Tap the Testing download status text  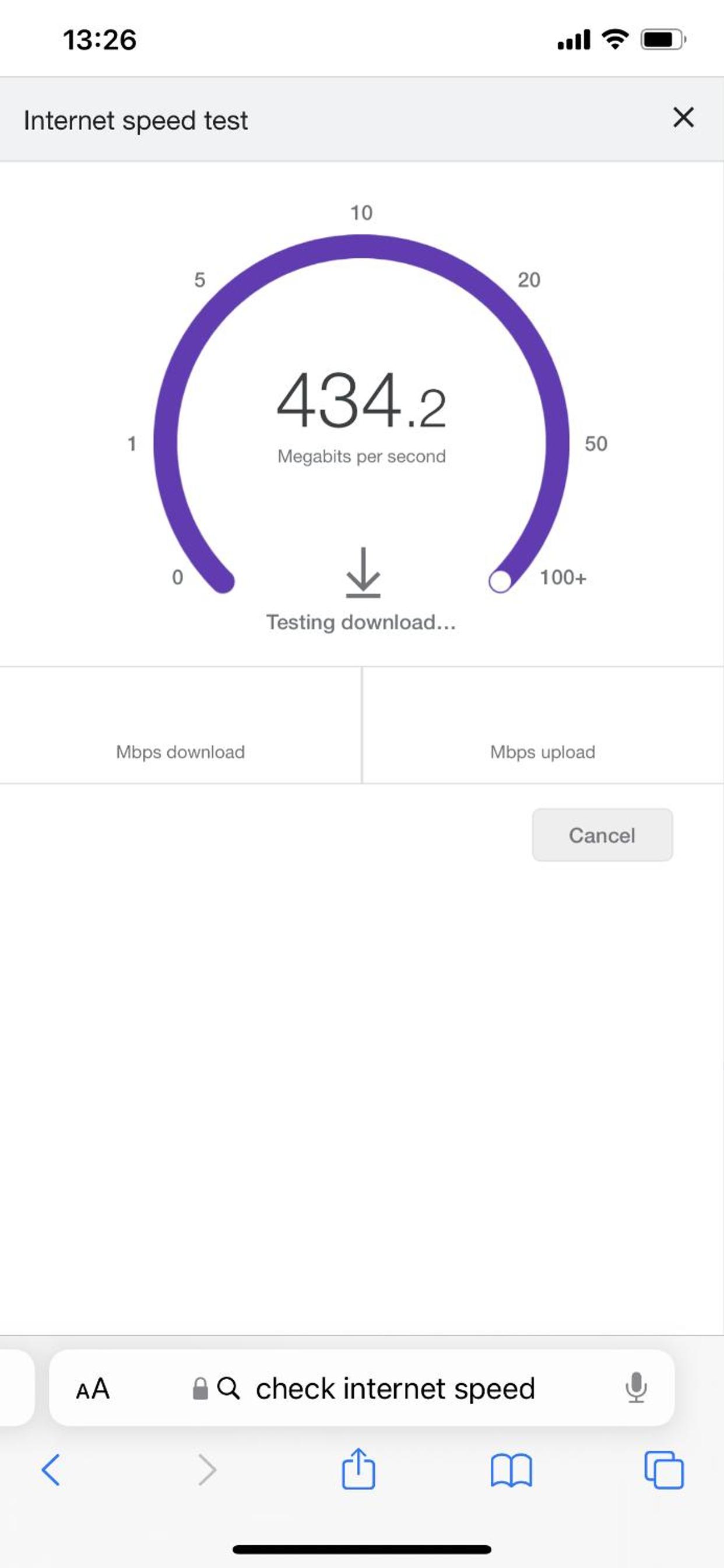pyautogui.click(x=361, y=622)
